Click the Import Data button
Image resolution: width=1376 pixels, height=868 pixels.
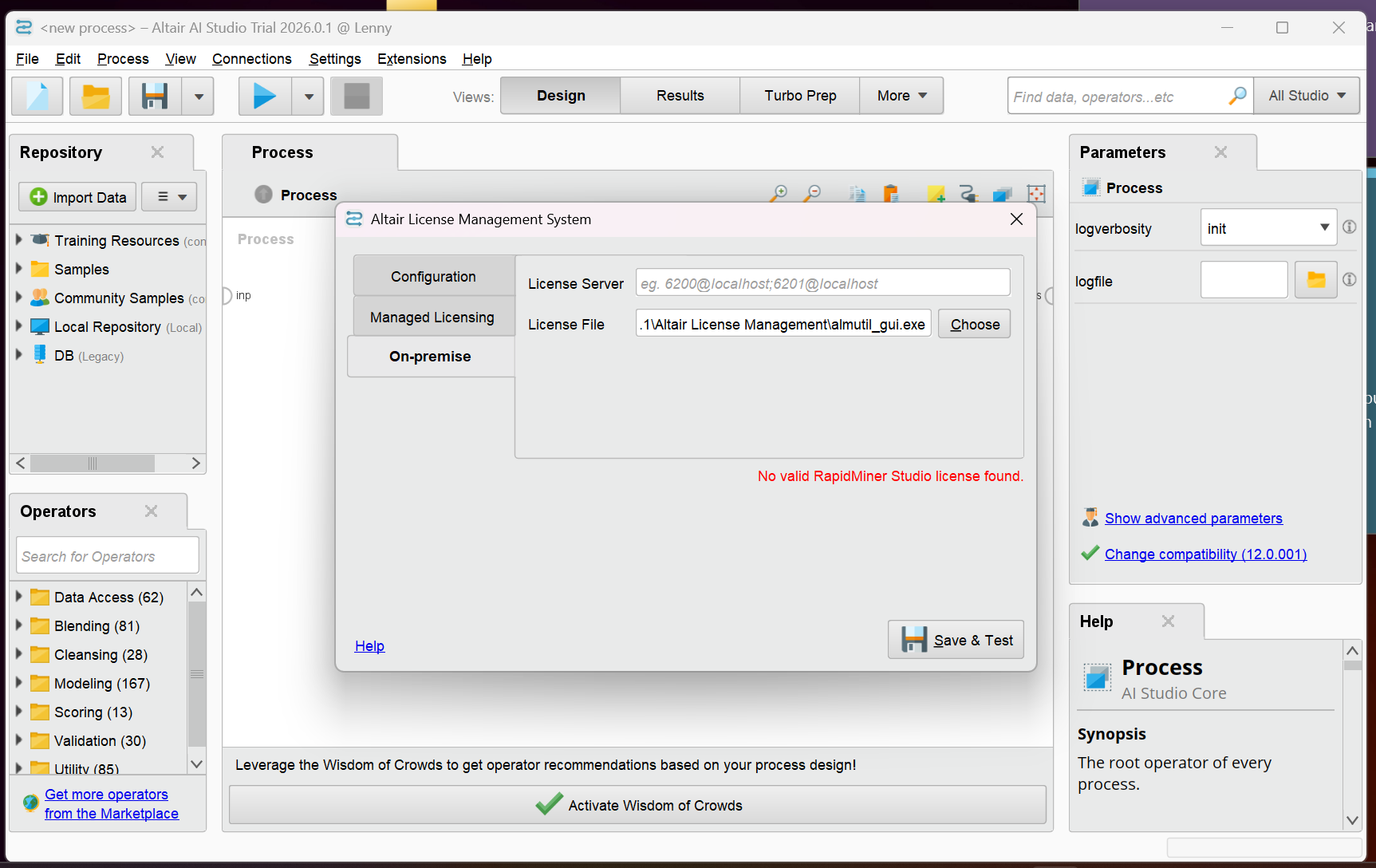78,196
